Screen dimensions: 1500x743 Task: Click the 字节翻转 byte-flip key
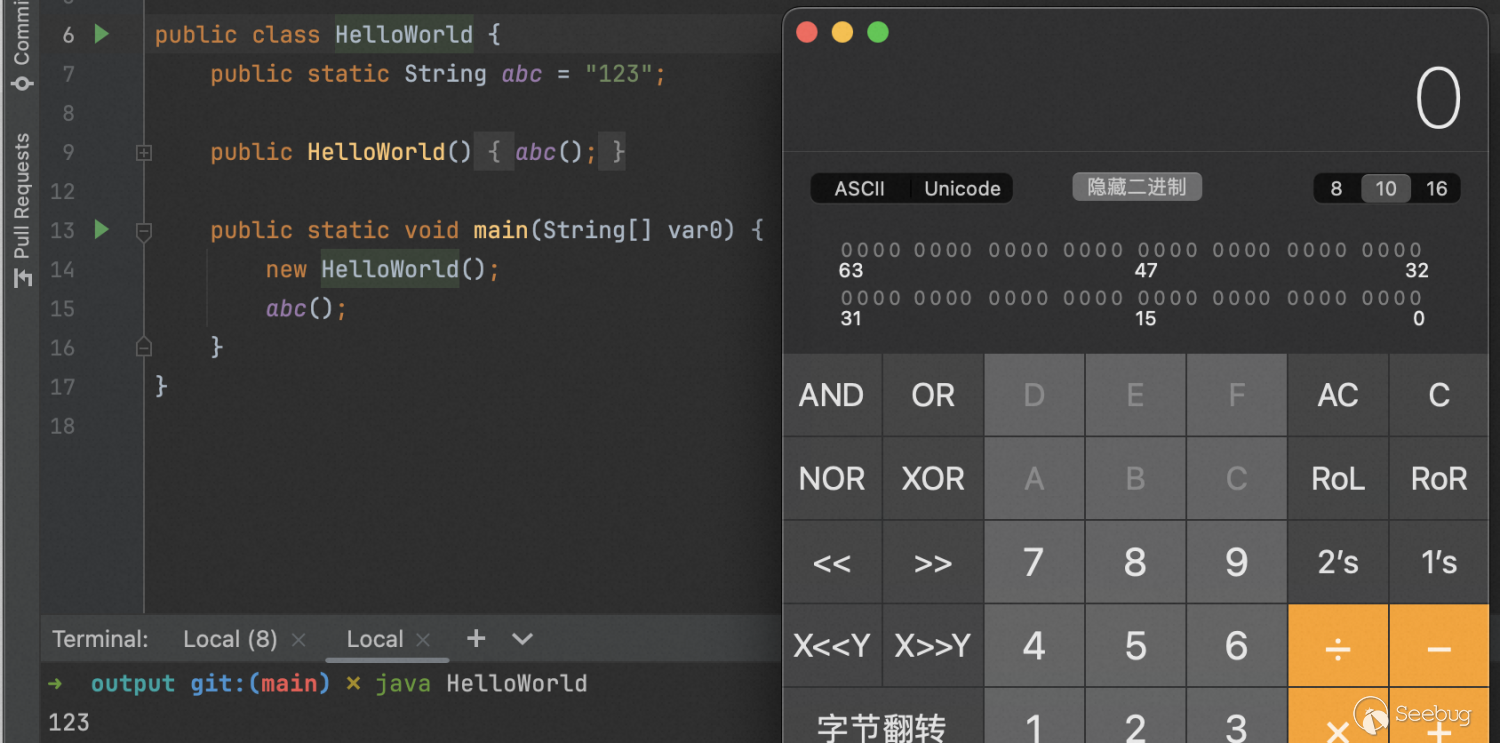(883, 716)
